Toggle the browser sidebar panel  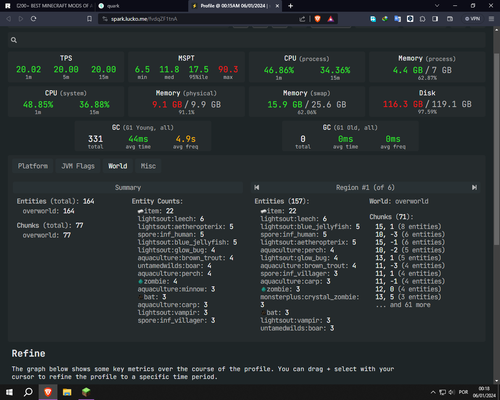coord(435,19)
